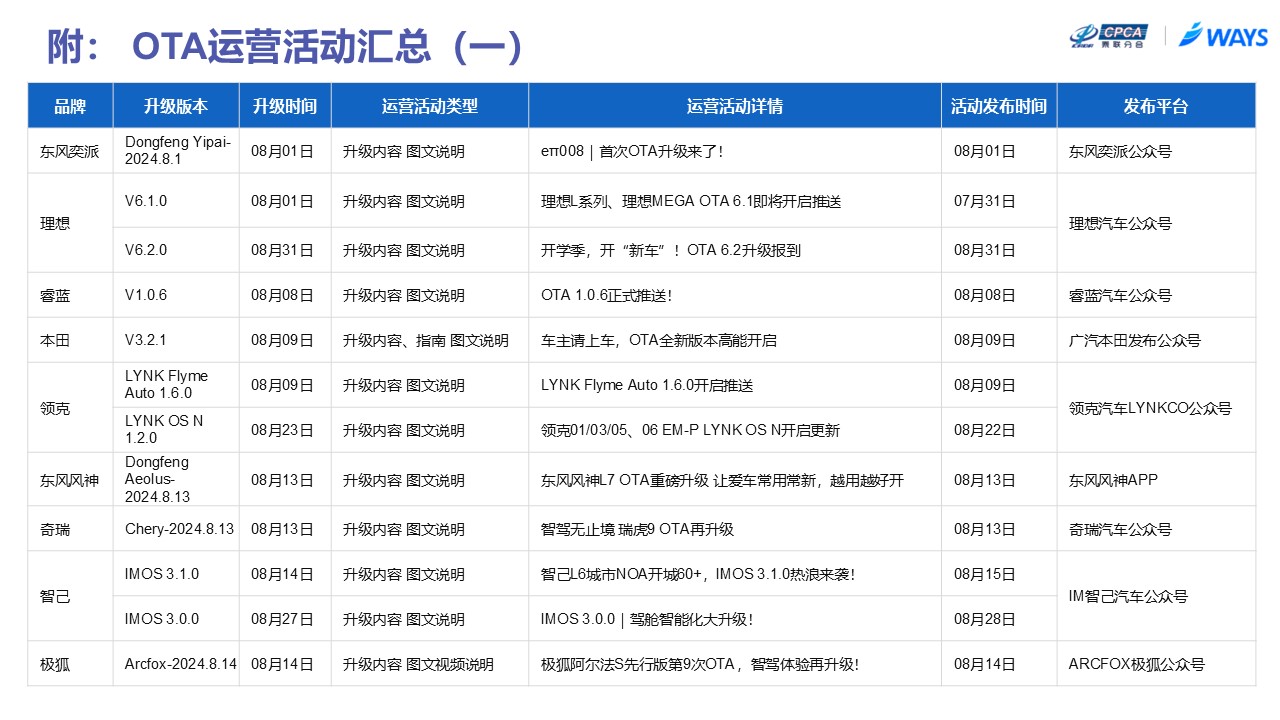Viewport: 1280px width, 720px height.
Task: Select the 极狐 brand cell
Action: pos(70,664)
